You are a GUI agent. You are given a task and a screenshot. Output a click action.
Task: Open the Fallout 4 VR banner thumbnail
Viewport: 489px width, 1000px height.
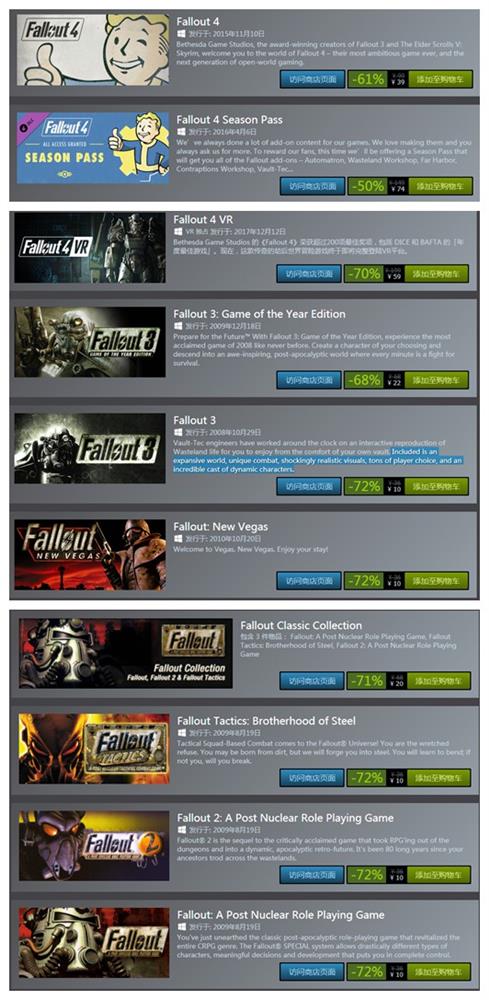coord(90,247)
